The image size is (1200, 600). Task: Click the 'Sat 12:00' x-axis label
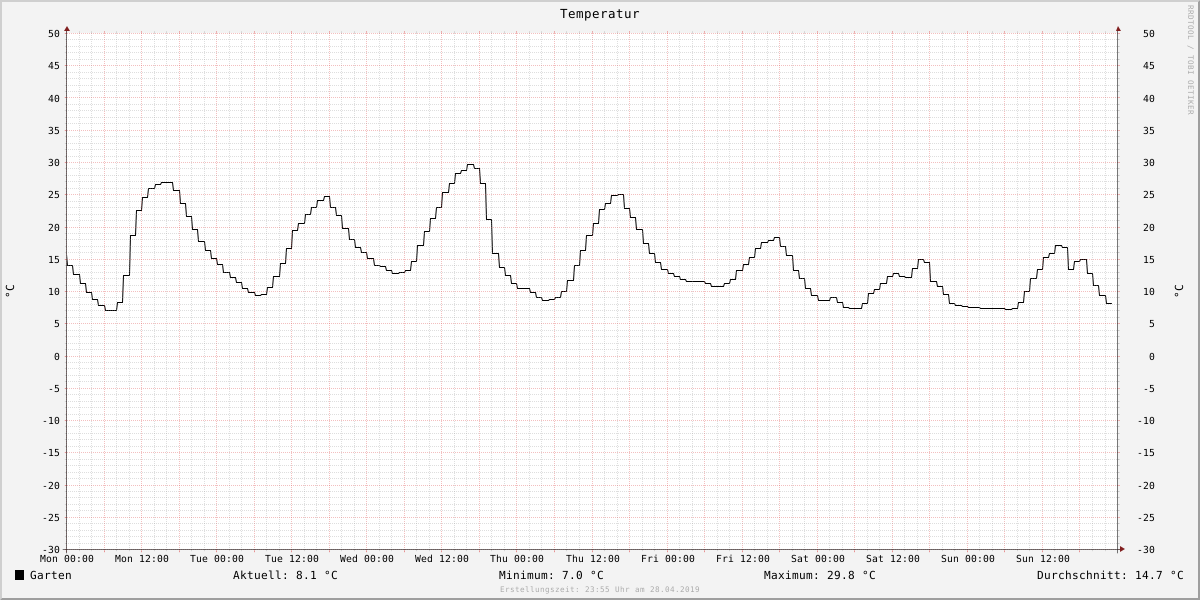point(893,559)
